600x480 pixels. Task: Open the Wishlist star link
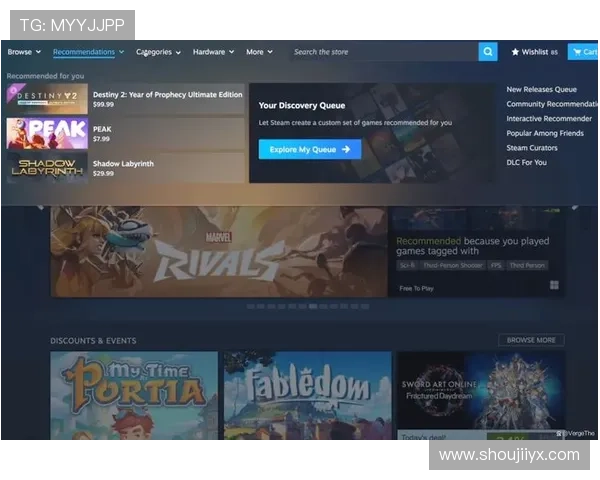click(530, 52)
